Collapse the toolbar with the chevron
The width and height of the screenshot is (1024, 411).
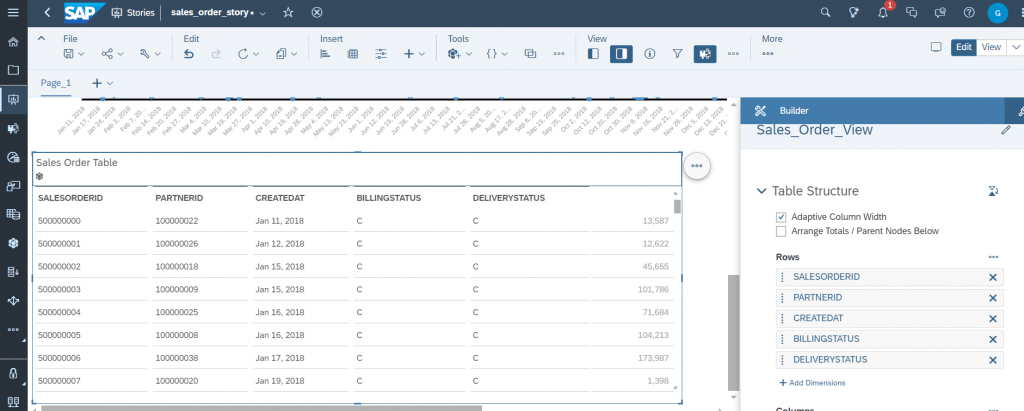pyautogui.click(x=41, y=39)
